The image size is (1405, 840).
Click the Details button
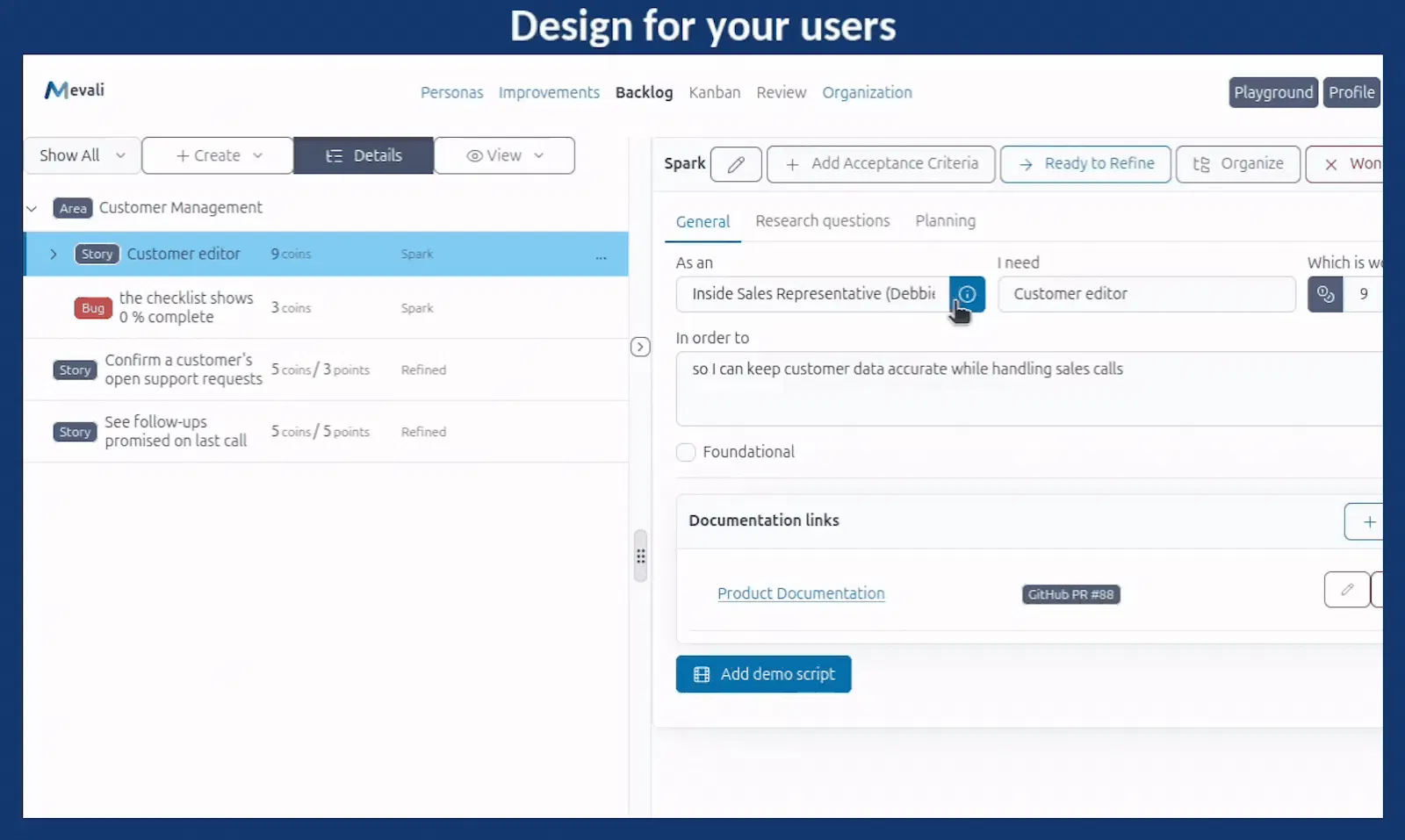point(364,155)
